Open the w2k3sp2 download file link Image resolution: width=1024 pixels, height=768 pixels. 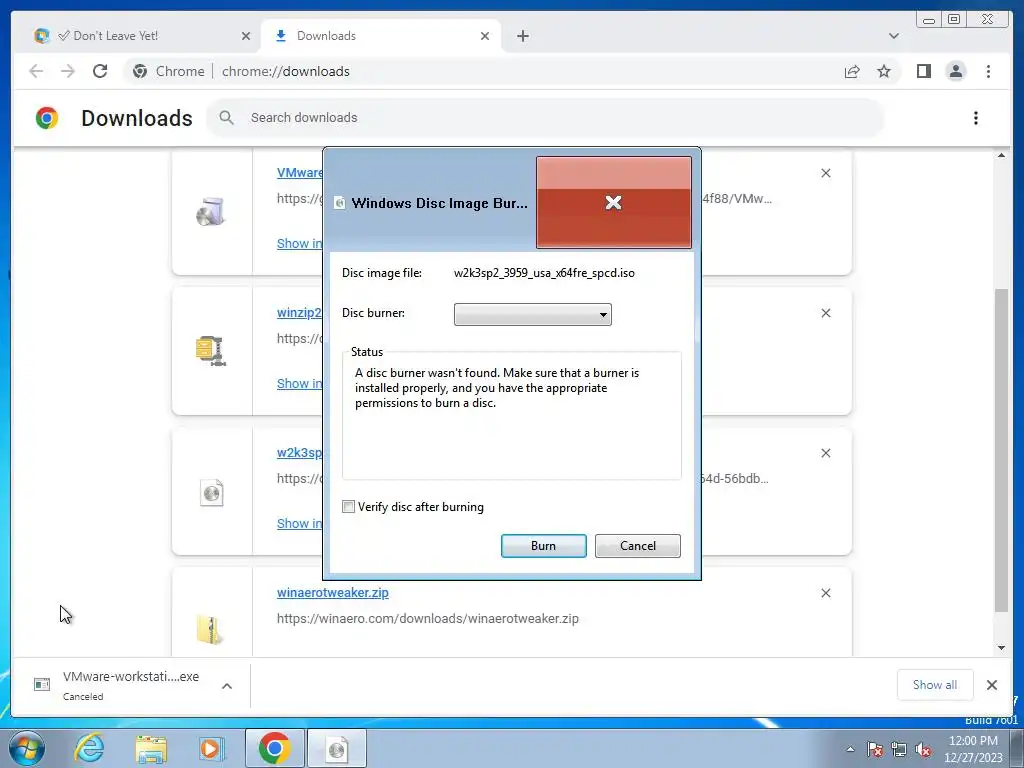[299, 453]
